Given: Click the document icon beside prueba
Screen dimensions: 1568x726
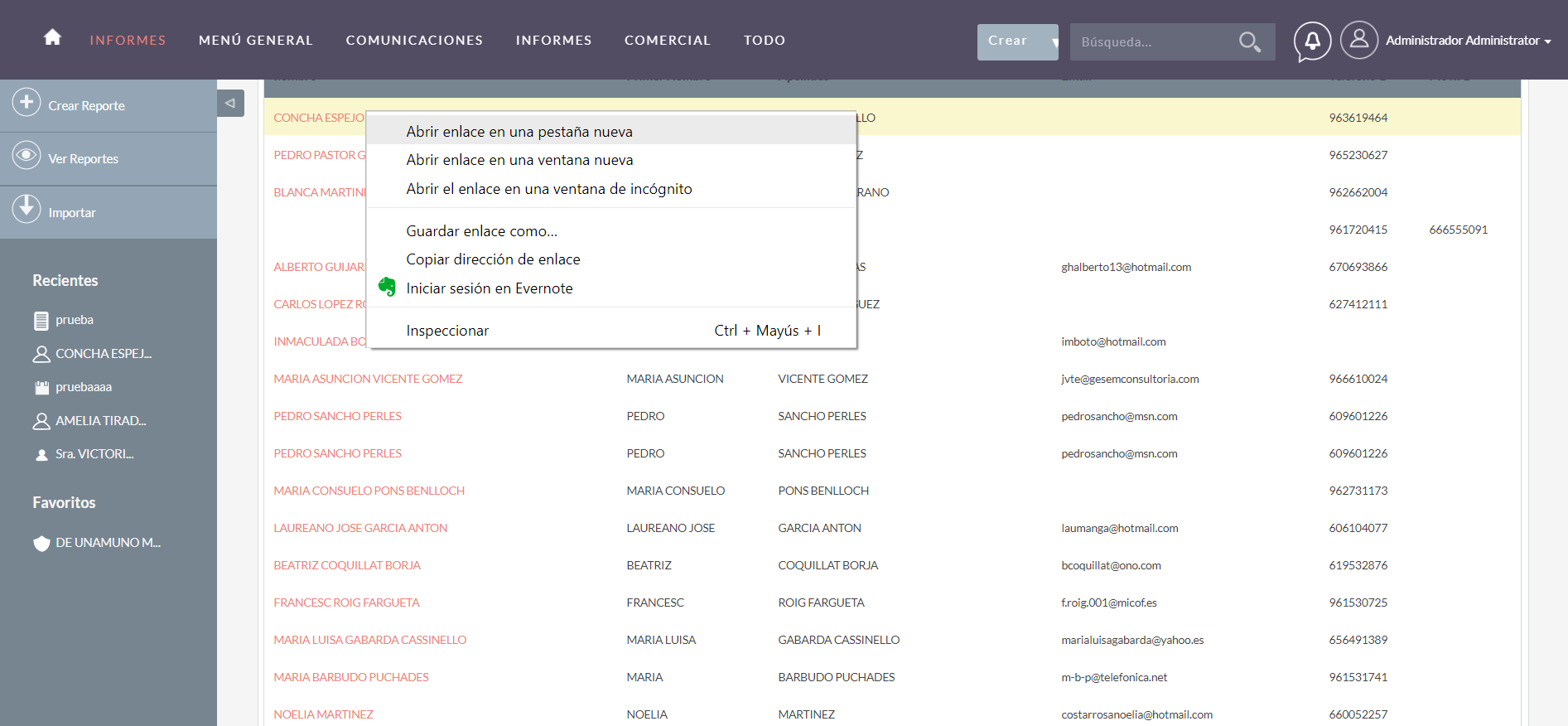Looking at the screenshot, I should coord(41,321).
